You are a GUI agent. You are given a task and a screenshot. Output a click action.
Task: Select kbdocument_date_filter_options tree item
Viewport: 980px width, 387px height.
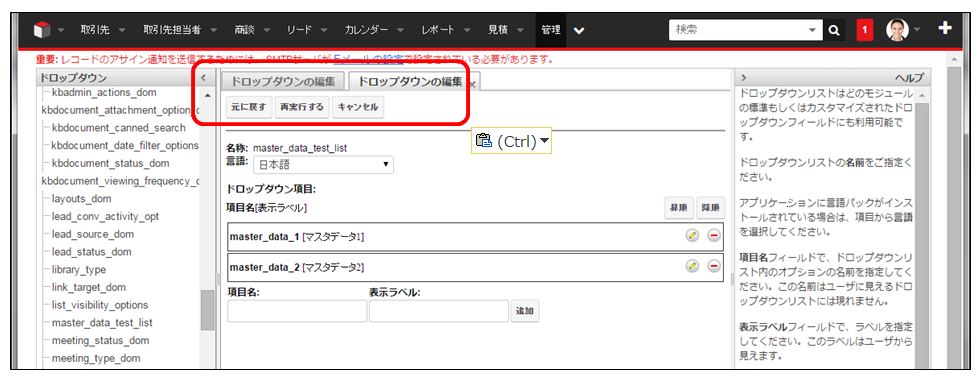125,145
